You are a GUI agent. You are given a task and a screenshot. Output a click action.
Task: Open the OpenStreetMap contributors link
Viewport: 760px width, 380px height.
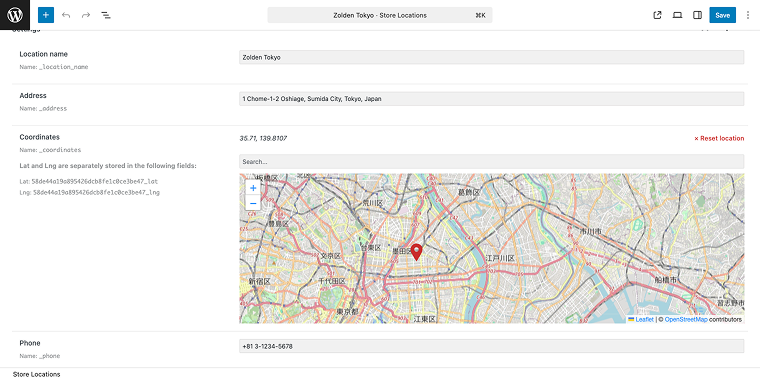point(686,320)
